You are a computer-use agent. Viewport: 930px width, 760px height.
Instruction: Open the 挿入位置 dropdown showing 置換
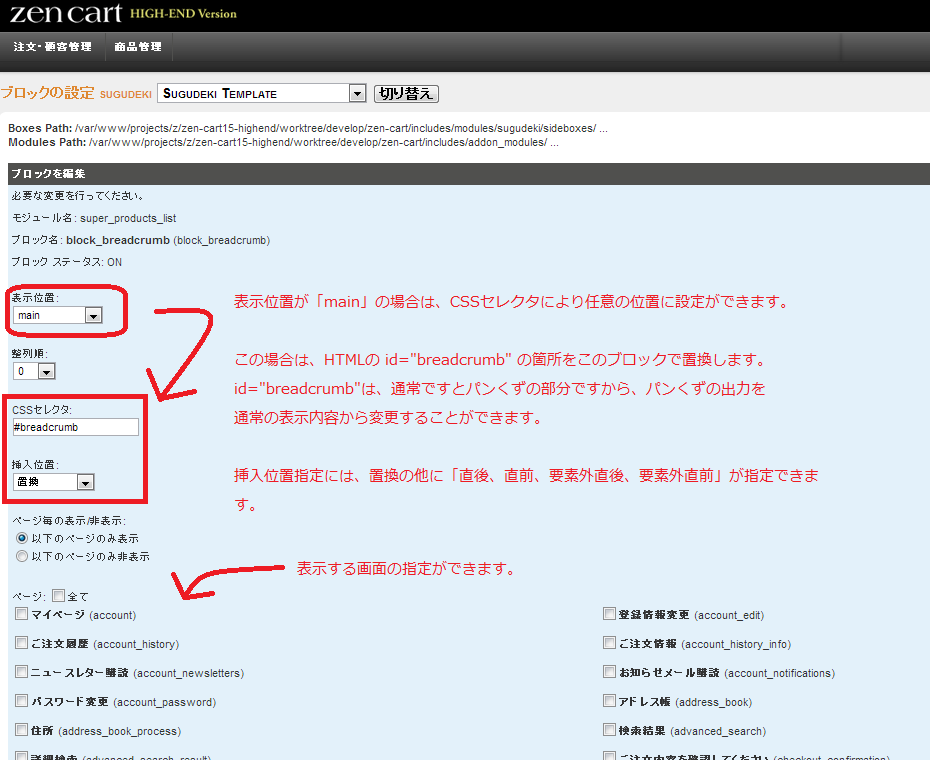[x=54, y=483]
